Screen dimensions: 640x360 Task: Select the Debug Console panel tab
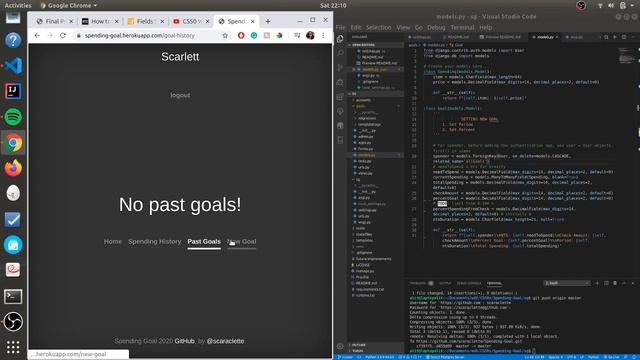469,283
